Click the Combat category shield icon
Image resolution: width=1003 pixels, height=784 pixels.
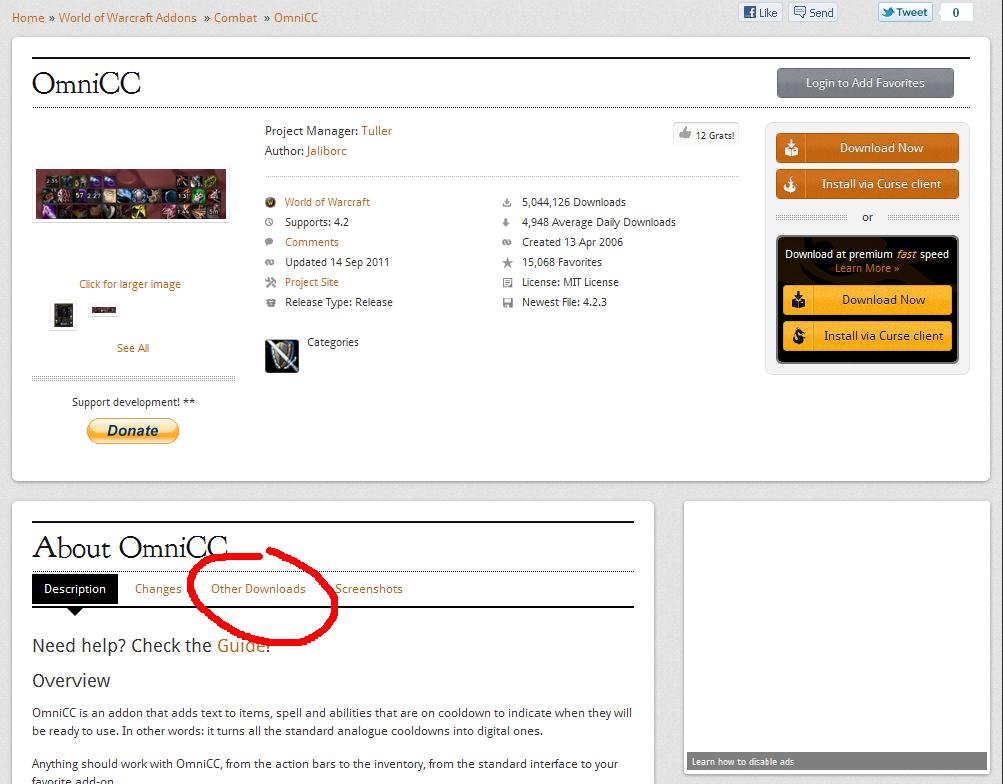281,356
